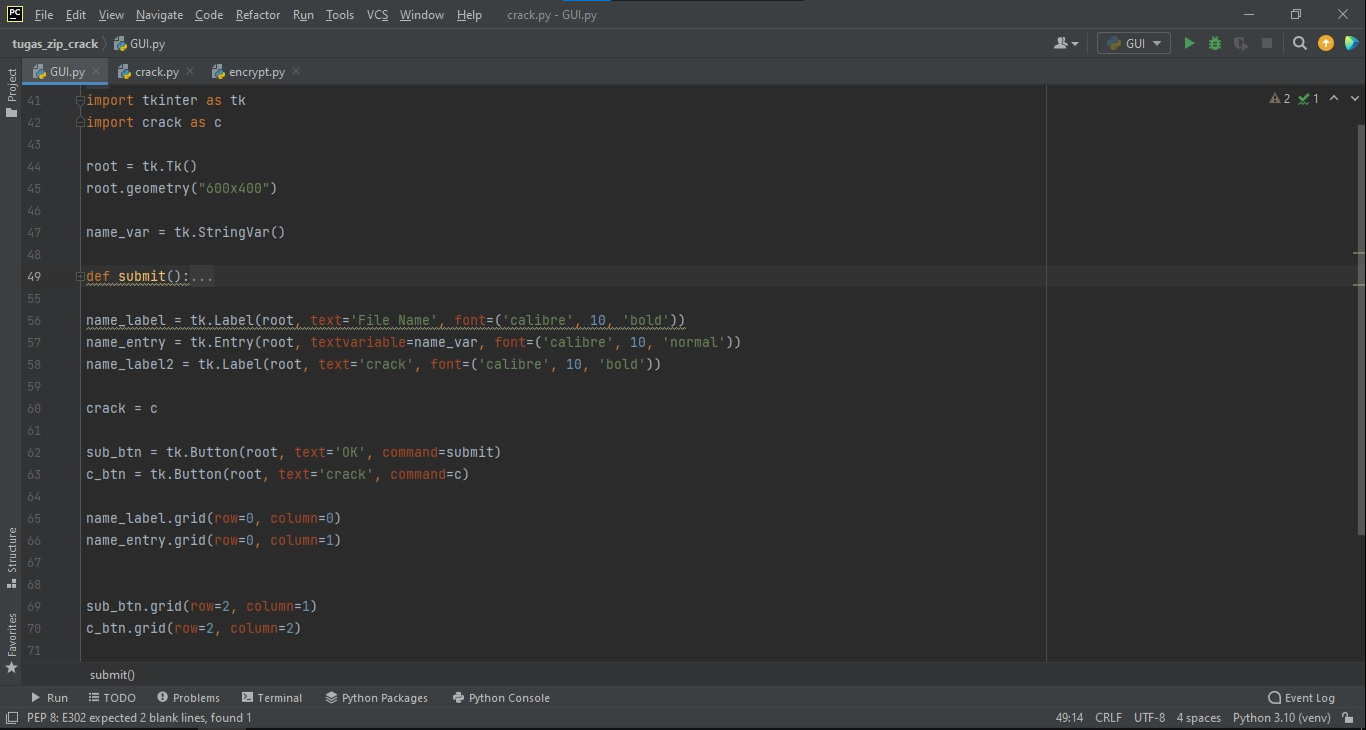1366x730 pixels.
Task: Open the Run menu
Action: tap(303, 15)
